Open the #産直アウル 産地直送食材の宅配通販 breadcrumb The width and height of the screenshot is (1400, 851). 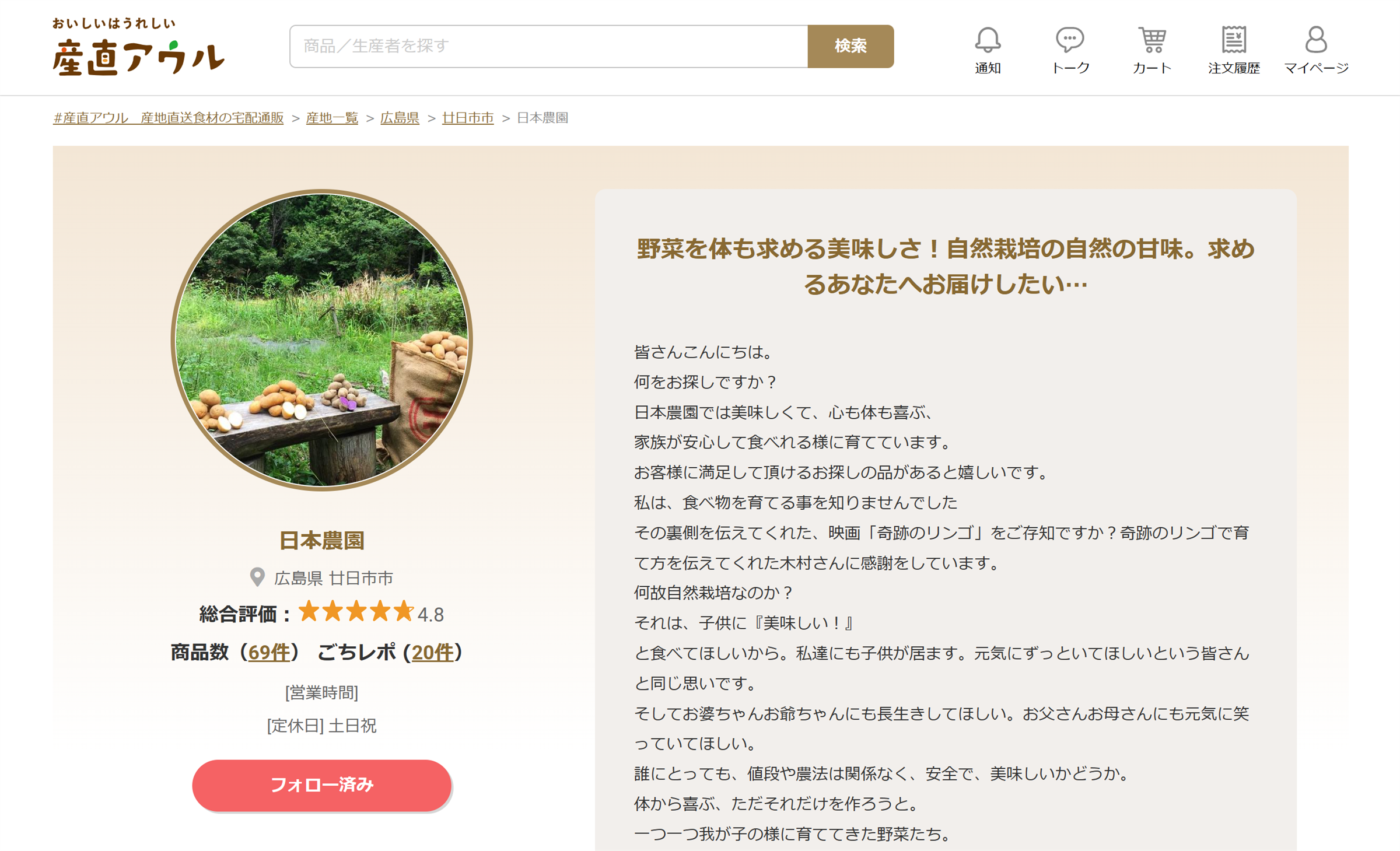pos(168,118)
